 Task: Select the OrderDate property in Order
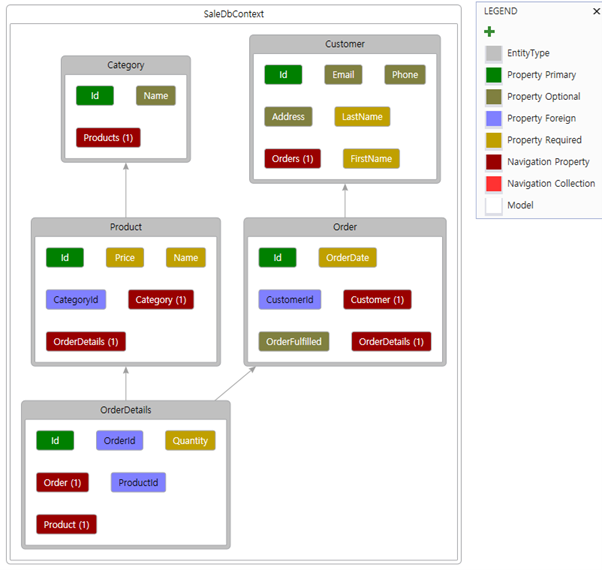tap(348, 258)
